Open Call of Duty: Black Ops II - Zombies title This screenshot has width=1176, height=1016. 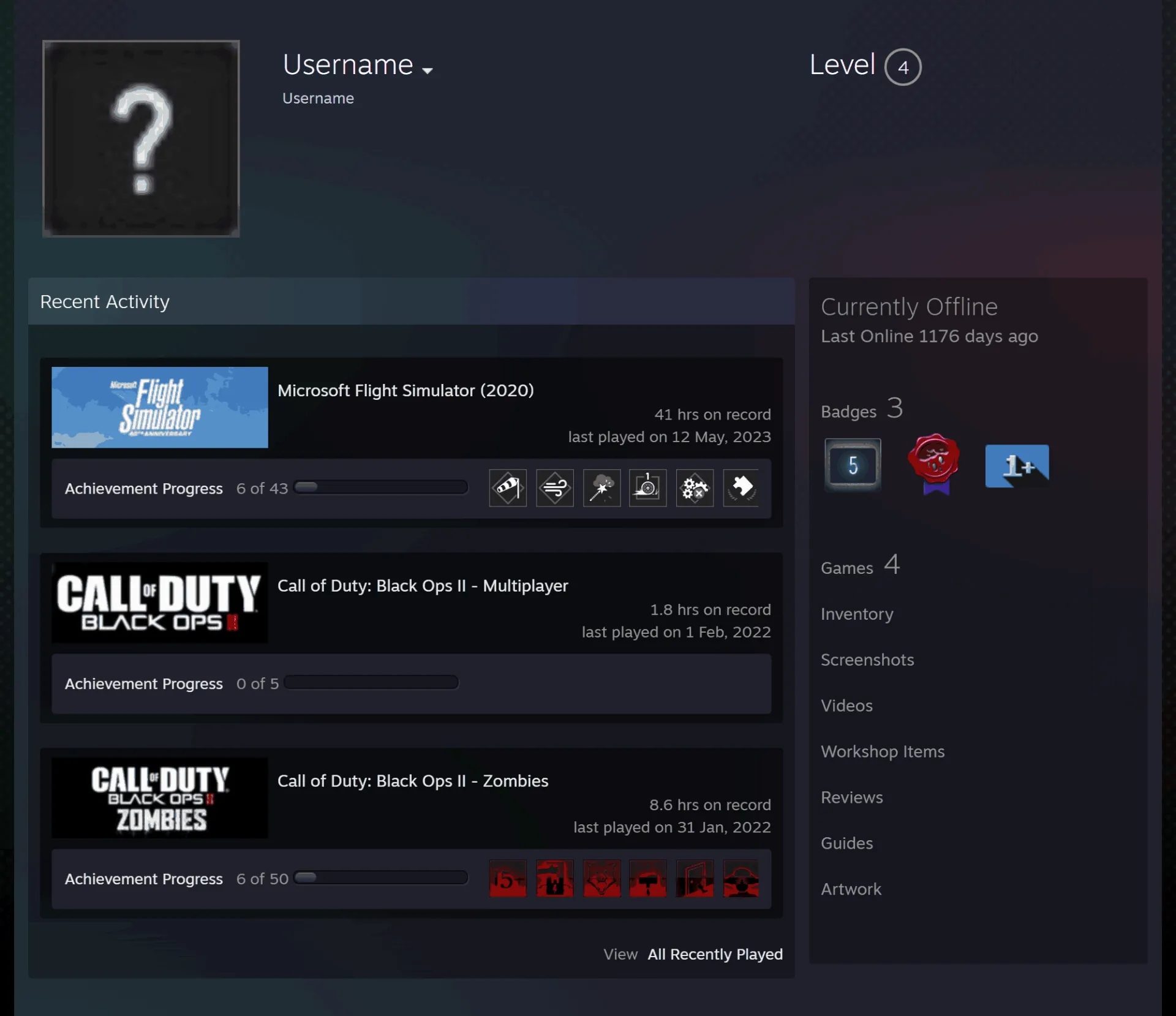tap(413, 781)
